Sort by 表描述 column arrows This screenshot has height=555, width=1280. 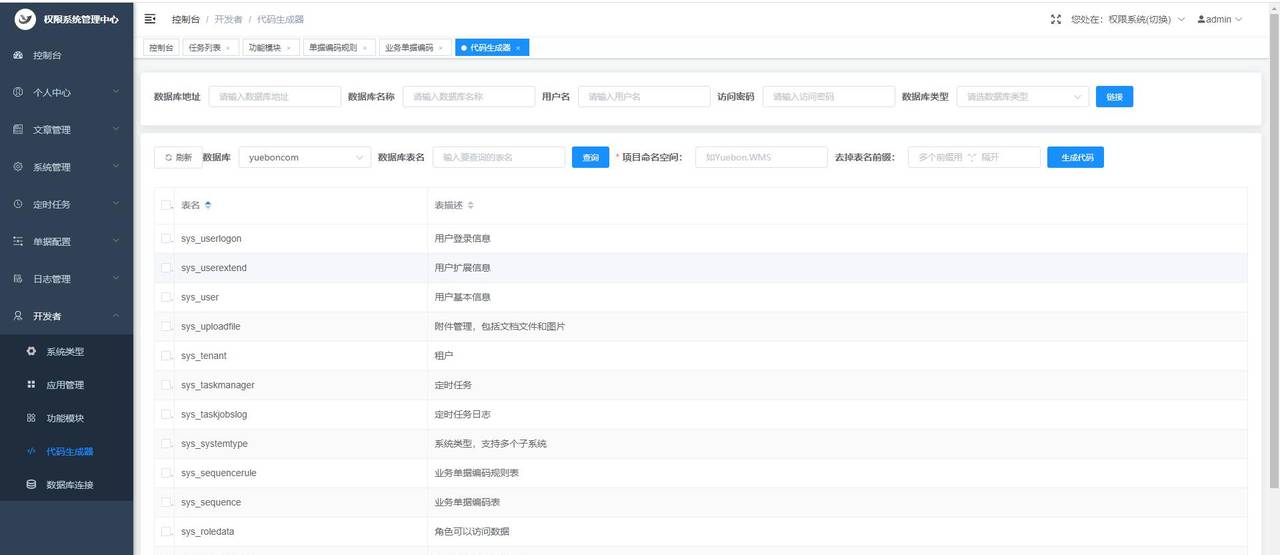471,205
